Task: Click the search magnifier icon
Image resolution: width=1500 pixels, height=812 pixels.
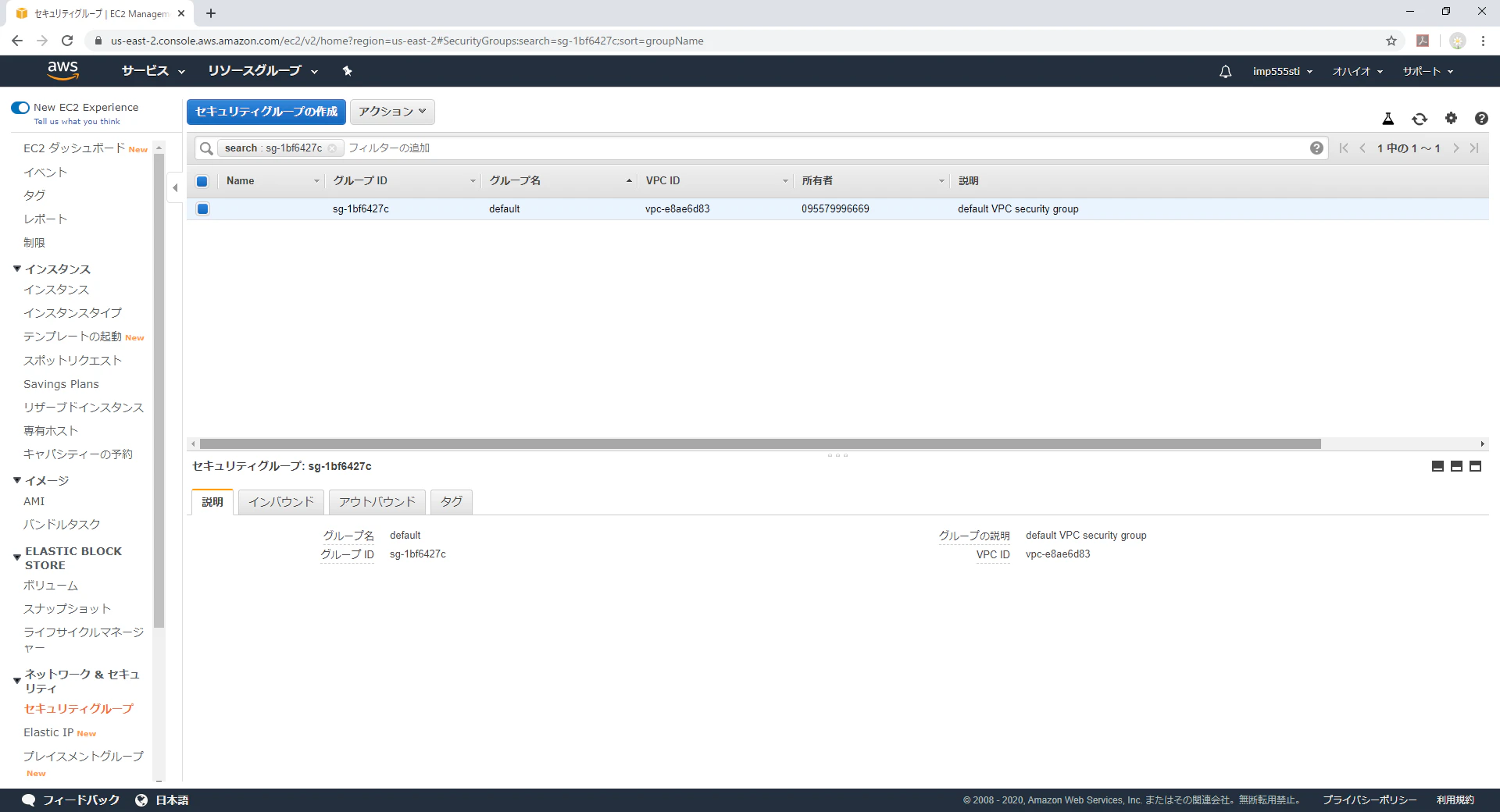Action: (x=206, y=148)
